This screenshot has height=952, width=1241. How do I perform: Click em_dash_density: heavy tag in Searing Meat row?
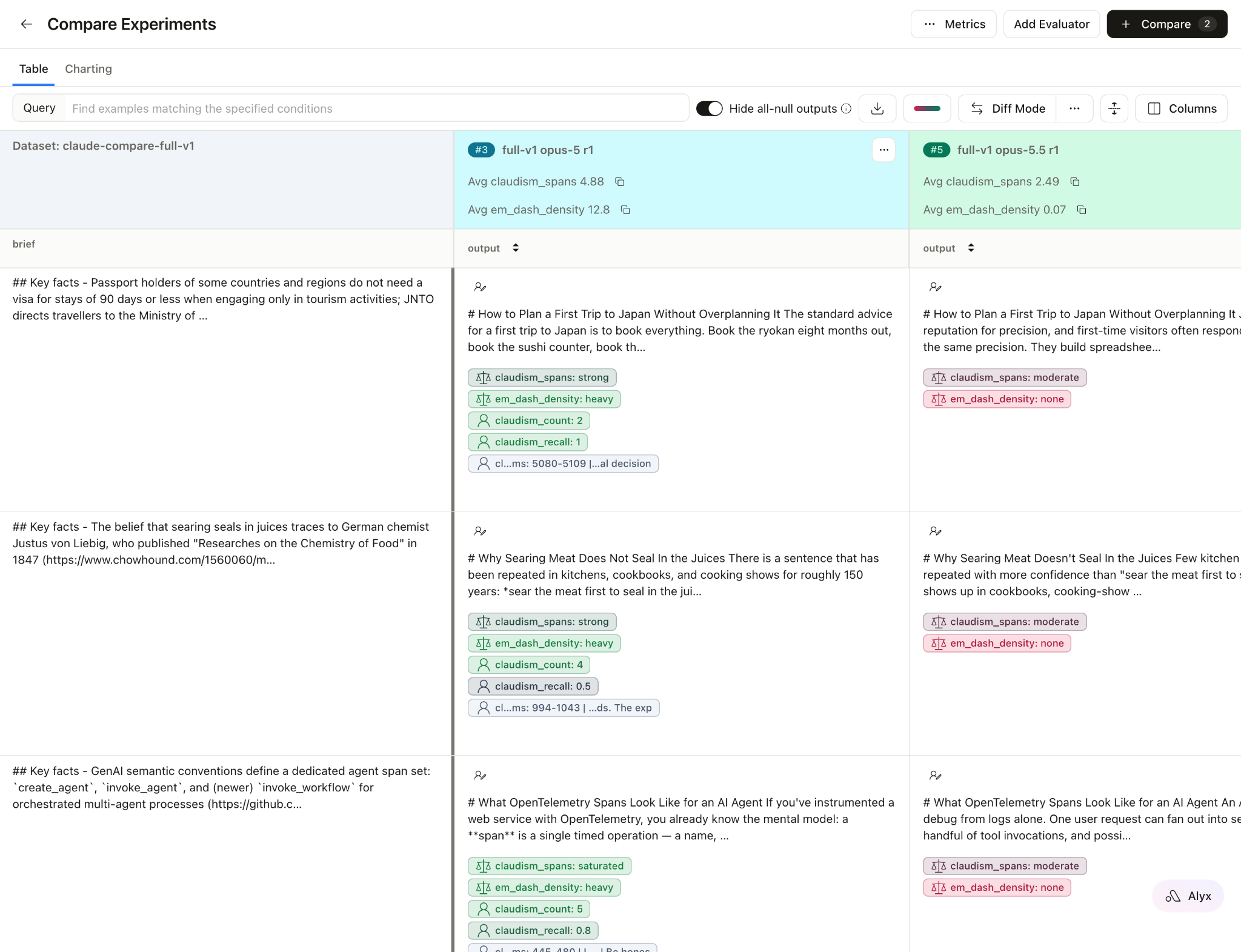click(544, 643)
